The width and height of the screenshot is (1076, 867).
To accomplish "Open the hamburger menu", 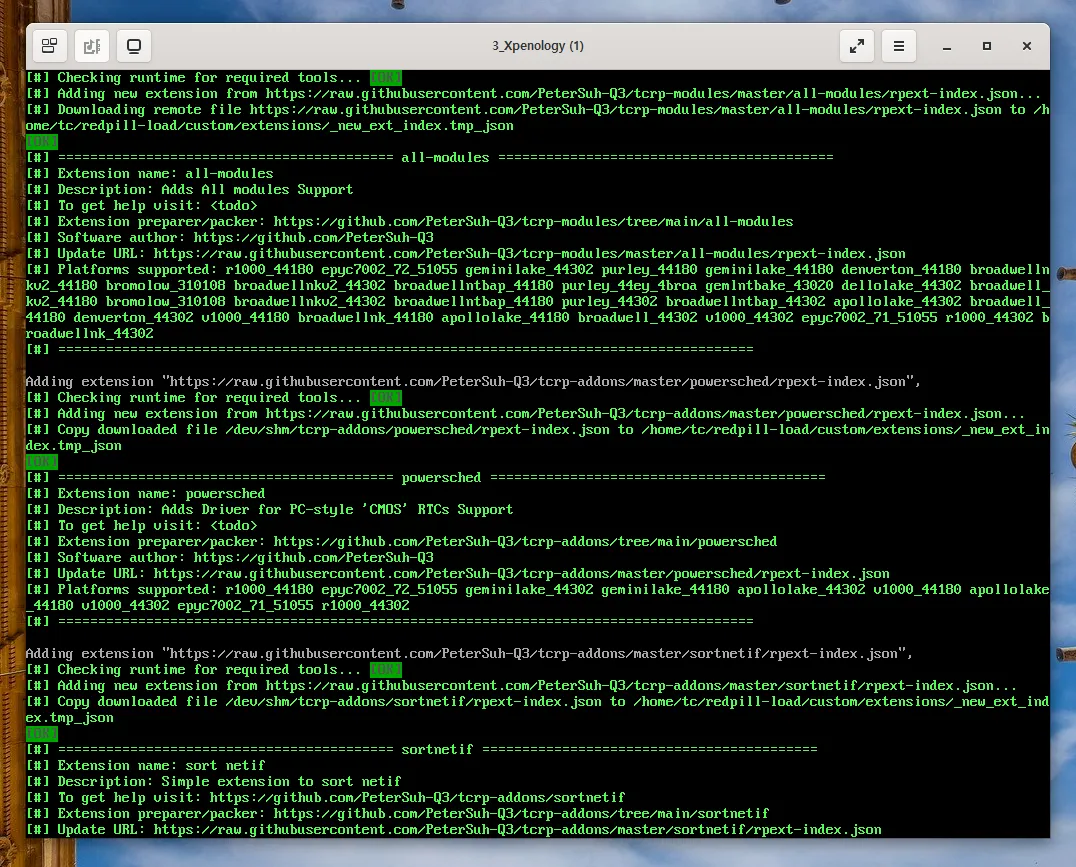I will tap(898, 46).
